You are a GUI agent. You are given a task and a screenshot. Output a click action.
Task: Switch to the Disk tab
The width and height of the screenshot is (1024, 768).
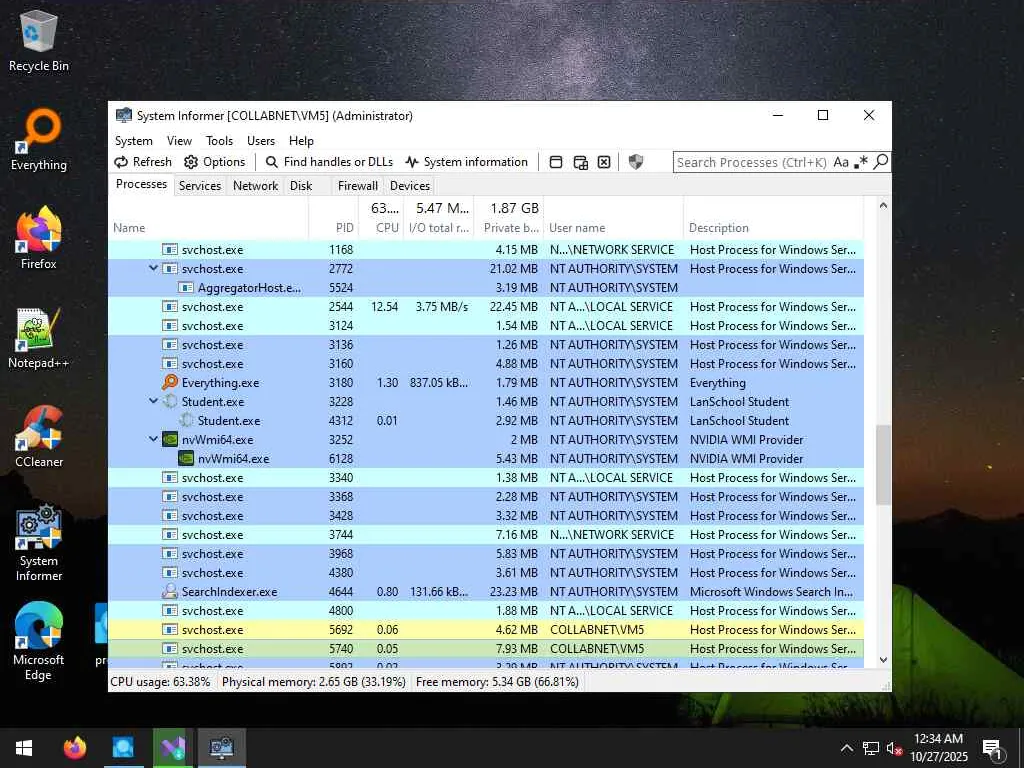[x=301, y=185]
